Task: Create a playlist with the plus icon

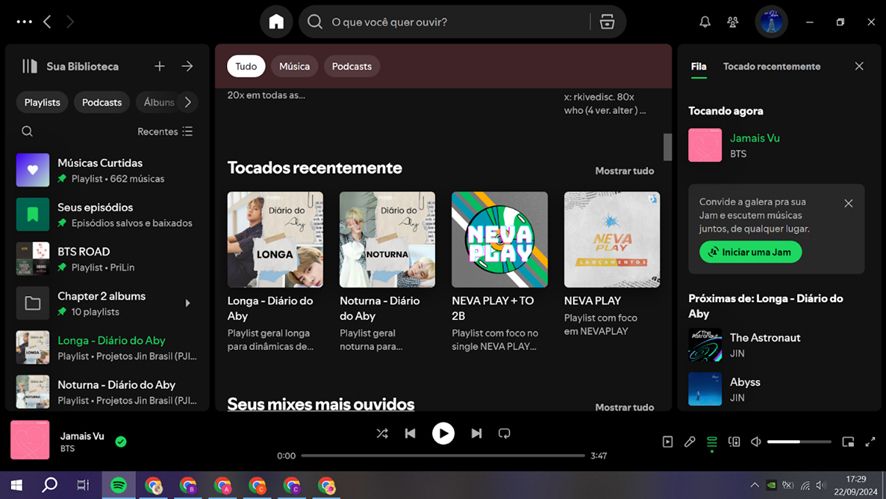Action: tap(159, 66)
